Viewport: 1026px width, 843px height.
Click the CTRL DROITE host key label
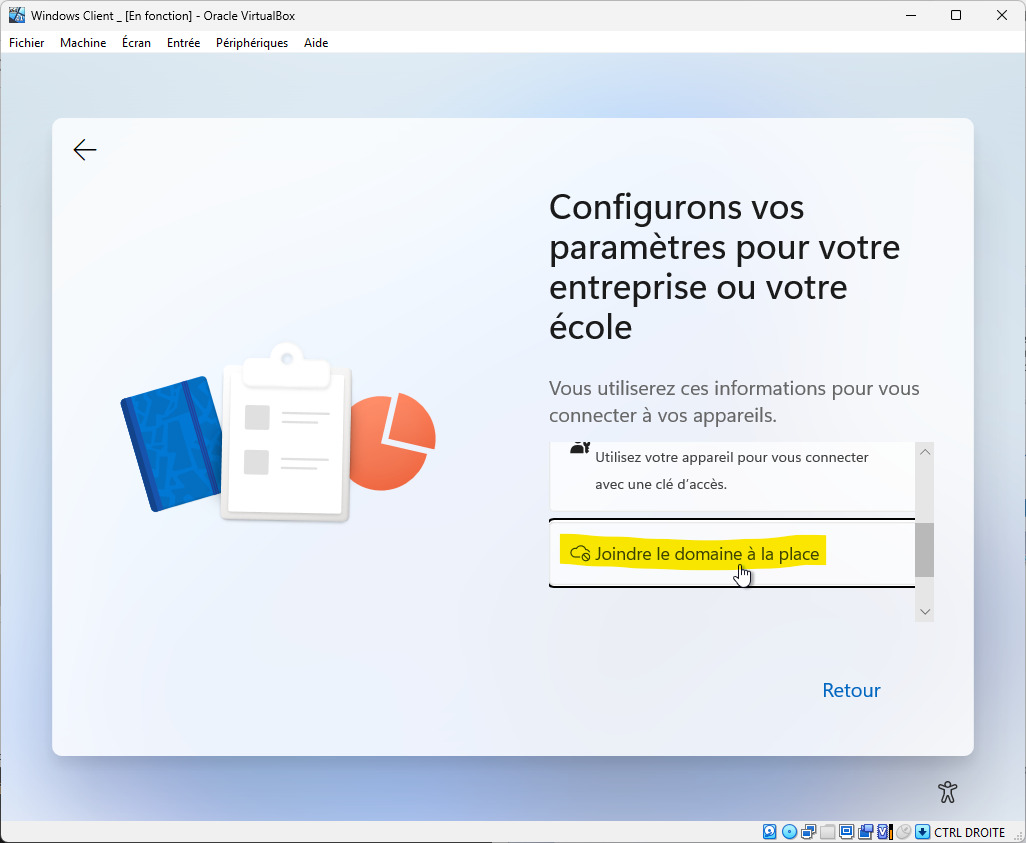click(x=969, y=832)
